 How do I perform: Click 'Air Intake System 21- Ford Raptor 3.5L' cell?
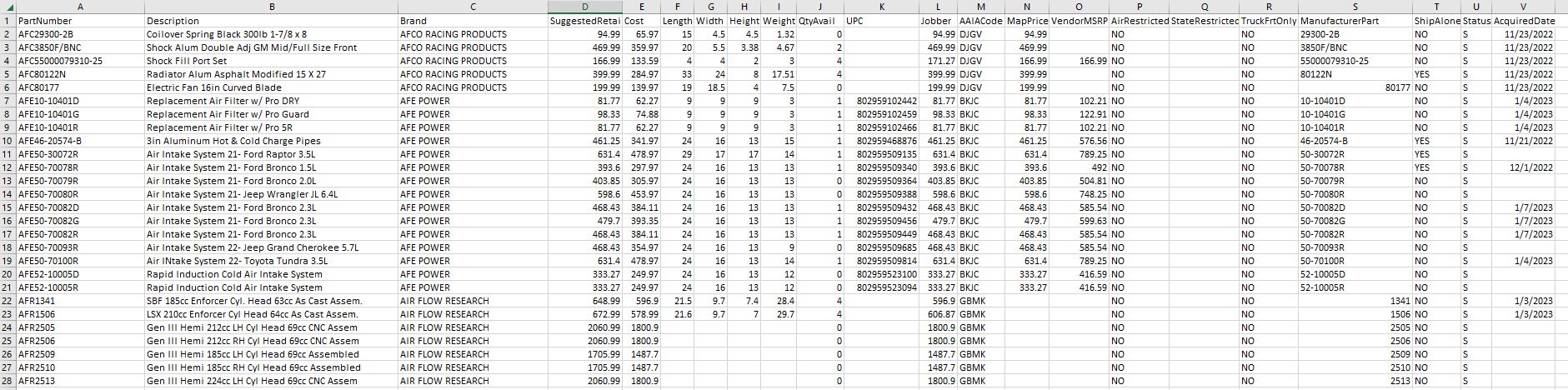pos(271,154)
